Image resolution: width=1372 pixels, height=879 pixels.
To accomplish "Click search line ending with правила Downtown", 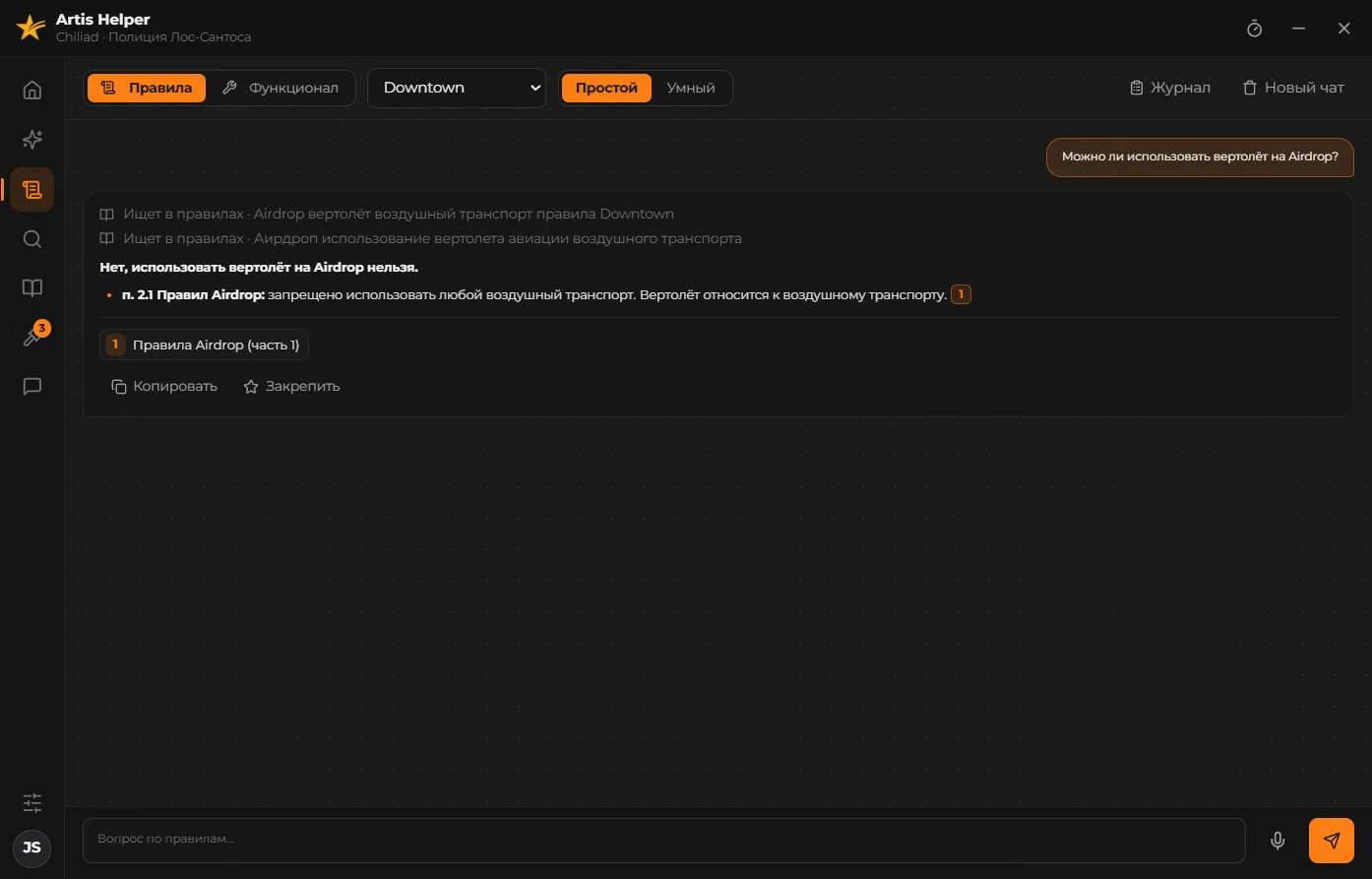I will click(x=387, y=214).
